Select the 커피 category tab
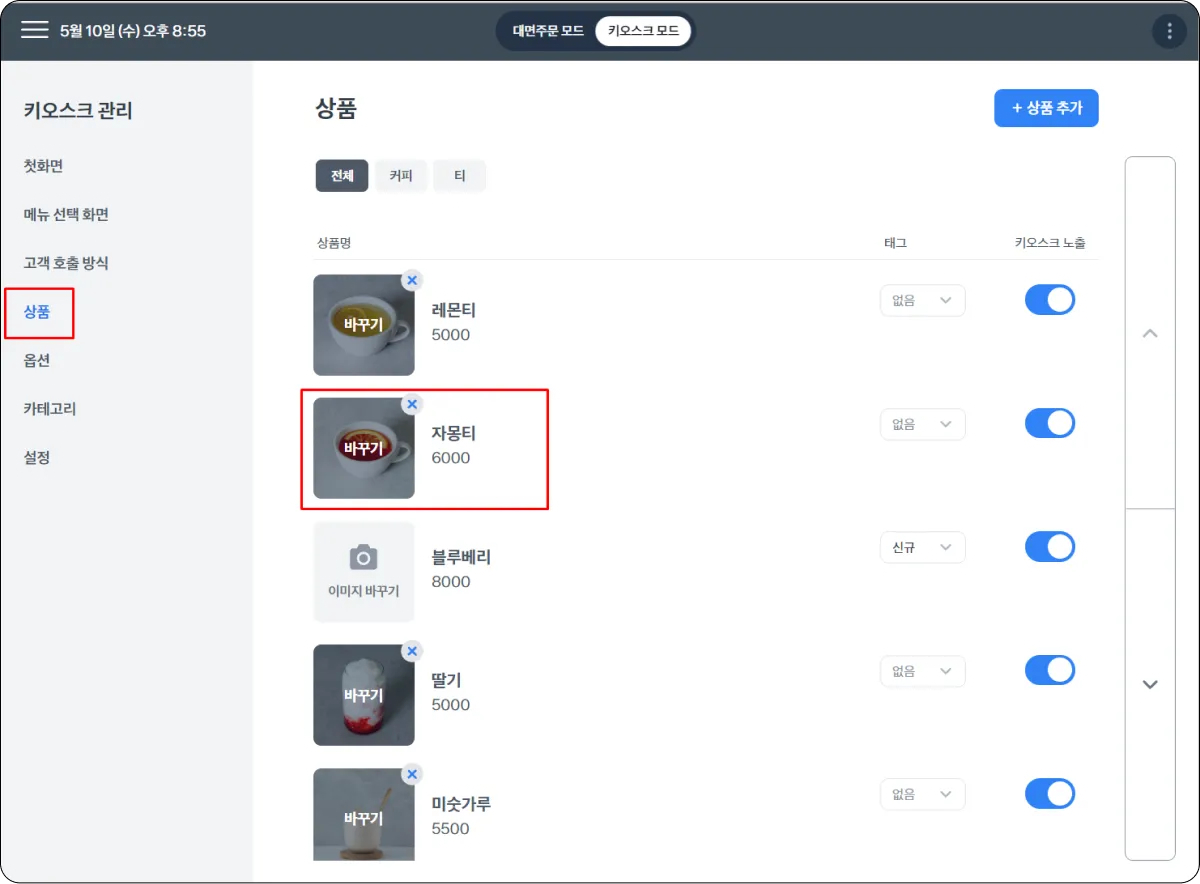Screen dimensions: 1200x884 click(x=401, y=176)
